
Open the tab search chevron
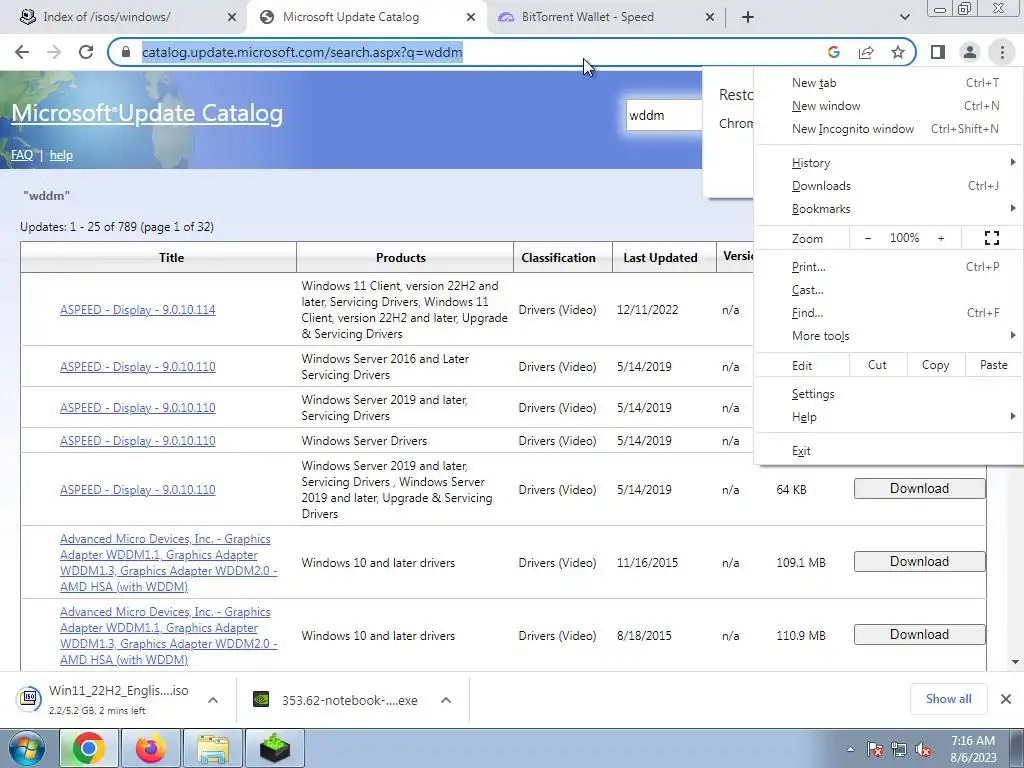[x=904, y=18]
